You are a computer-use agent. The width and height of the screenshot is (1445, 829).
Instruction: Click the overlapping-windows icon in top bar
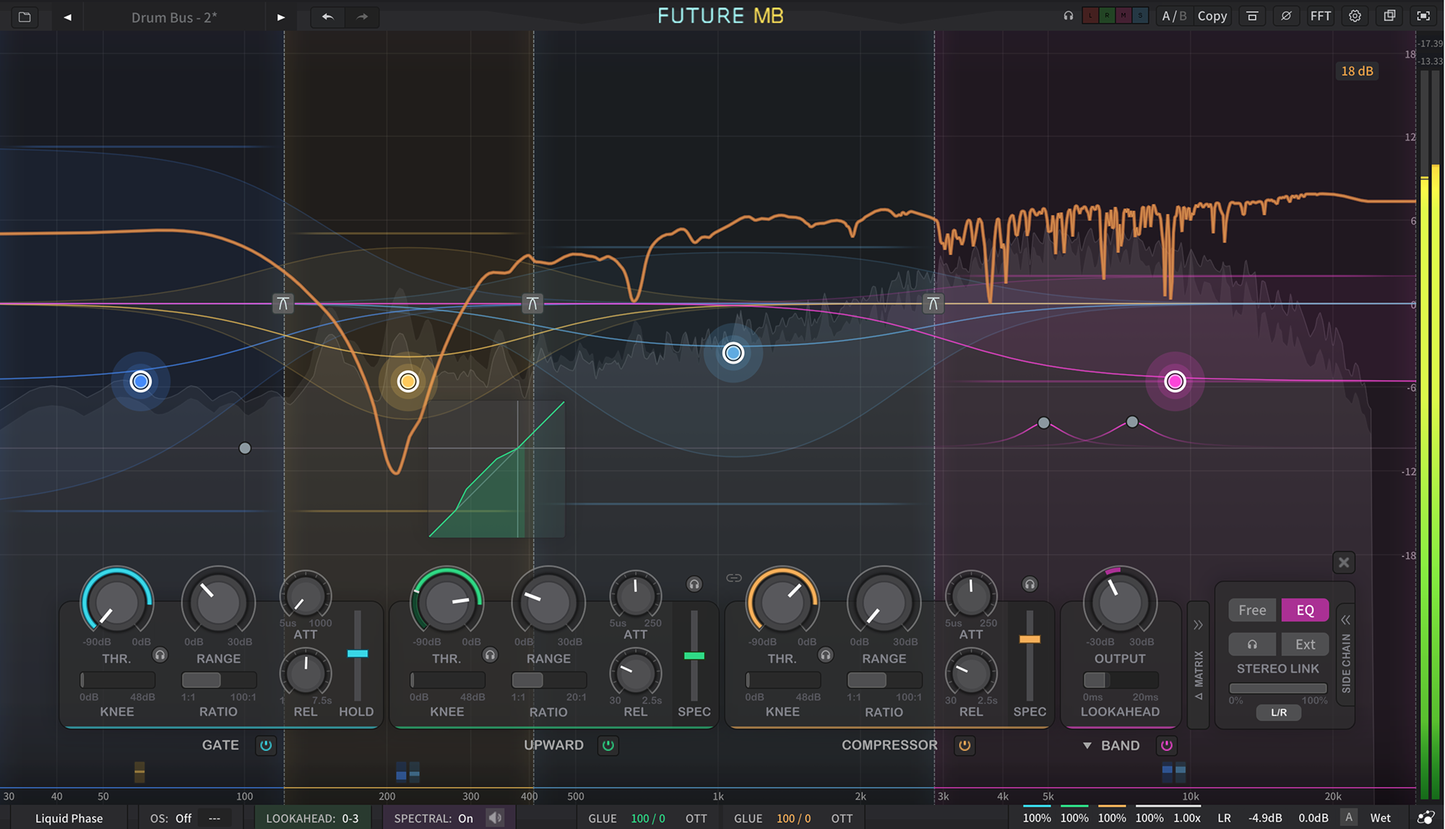click(1389, 16)
